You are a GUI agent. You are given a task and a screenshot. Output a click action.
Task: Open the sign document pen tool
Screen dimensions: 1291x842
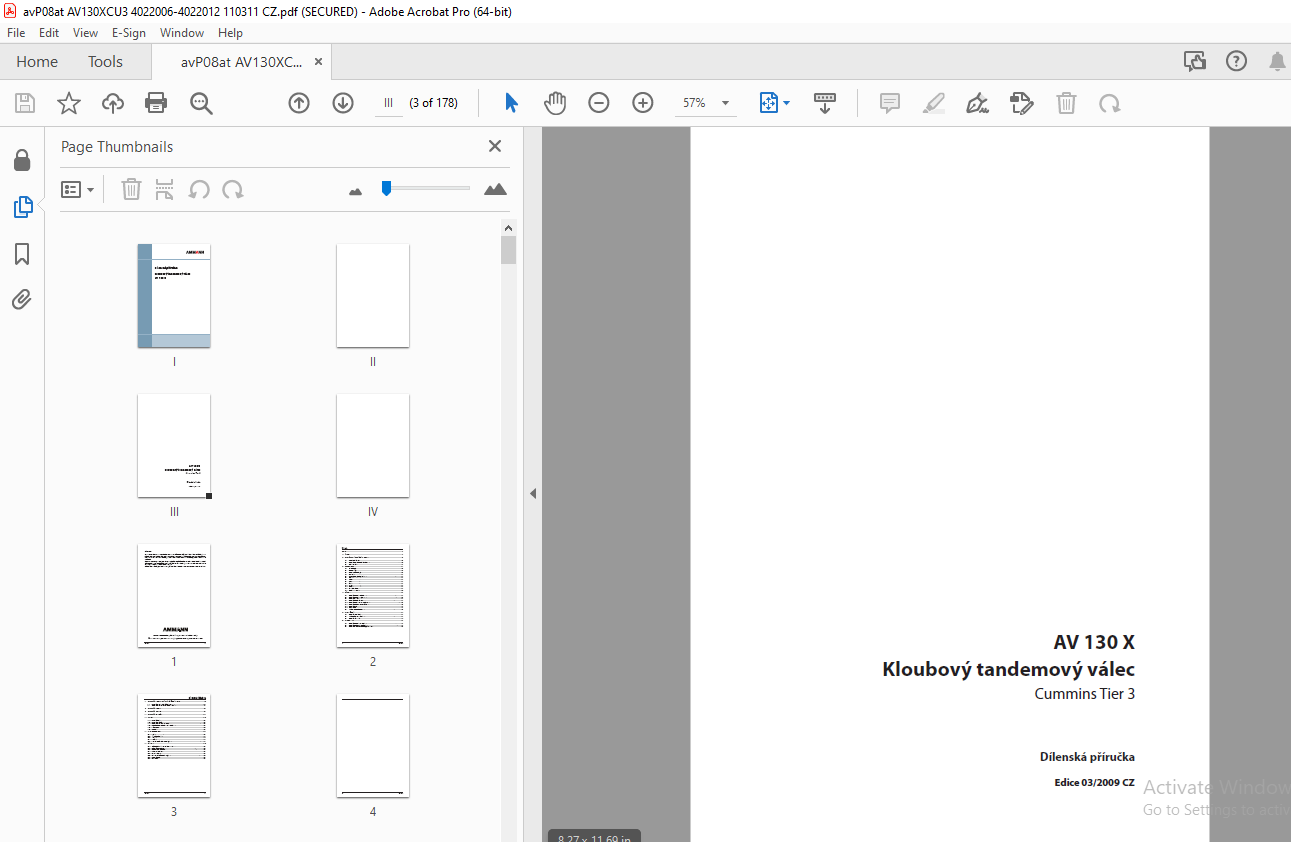[x=978, y=103]
